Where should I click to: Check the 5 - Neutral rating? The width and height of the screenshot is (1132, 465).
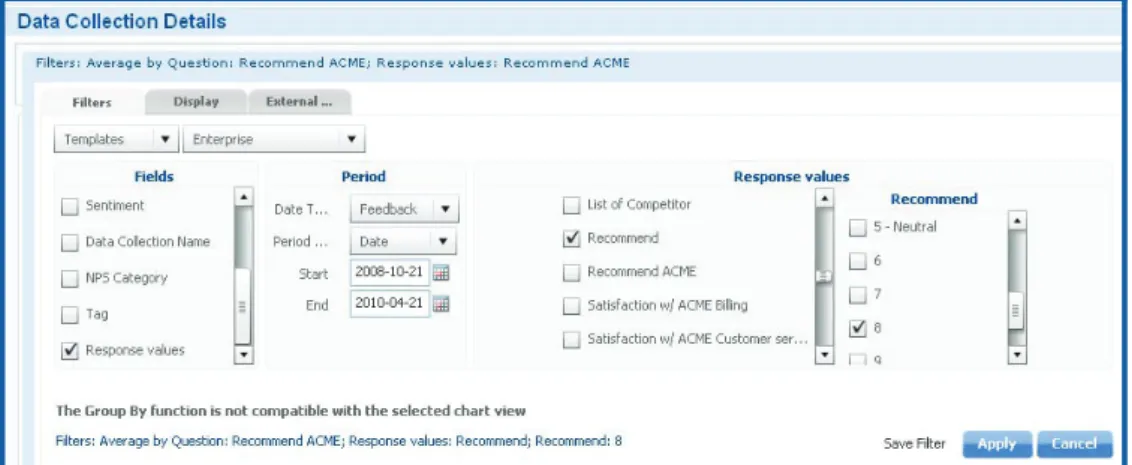[857, 227]
